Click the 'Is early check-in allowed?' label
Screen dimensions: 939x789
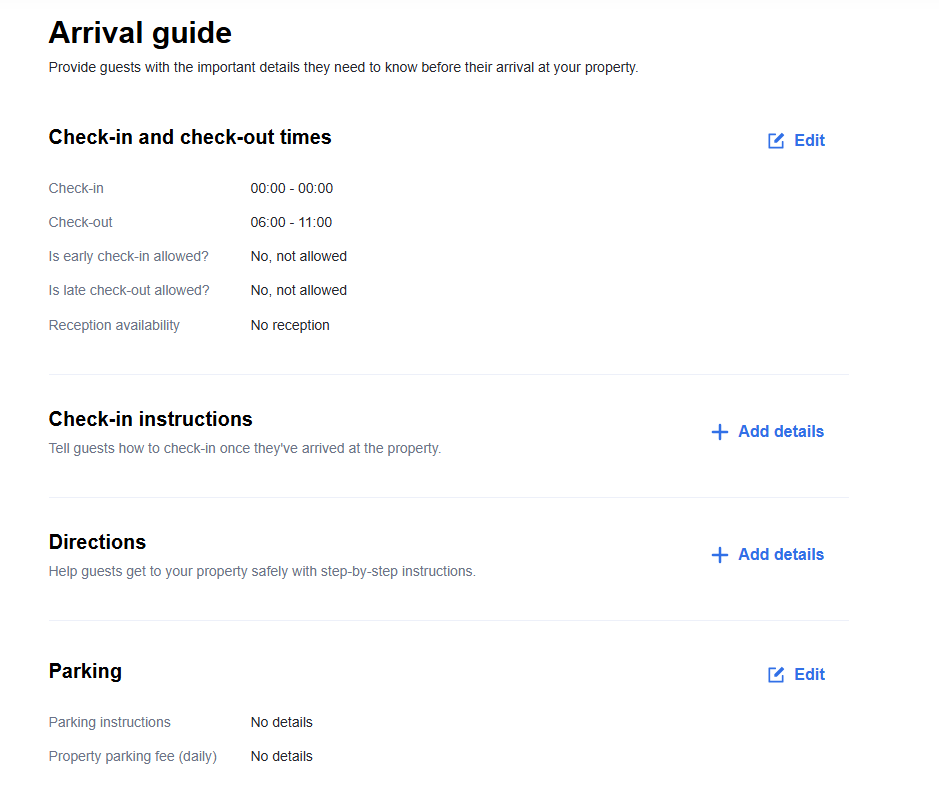pos(128,256)
